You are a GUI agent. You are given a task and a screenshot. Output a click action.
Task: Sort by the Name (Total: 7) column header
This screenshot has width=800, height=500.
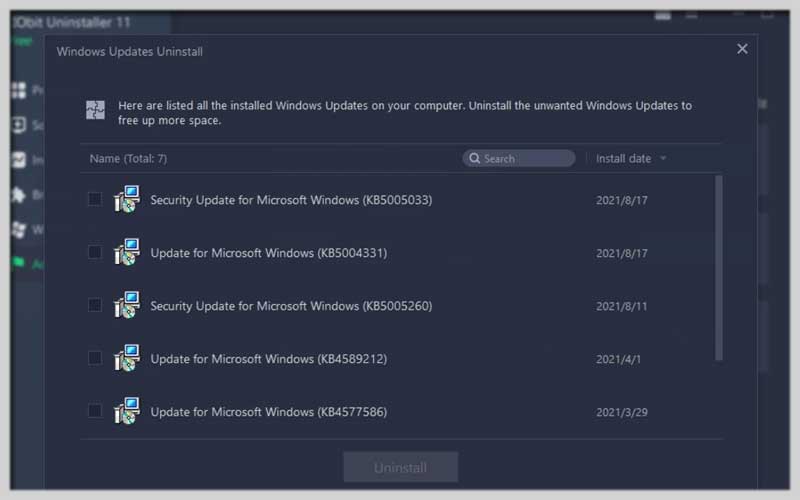128,159
